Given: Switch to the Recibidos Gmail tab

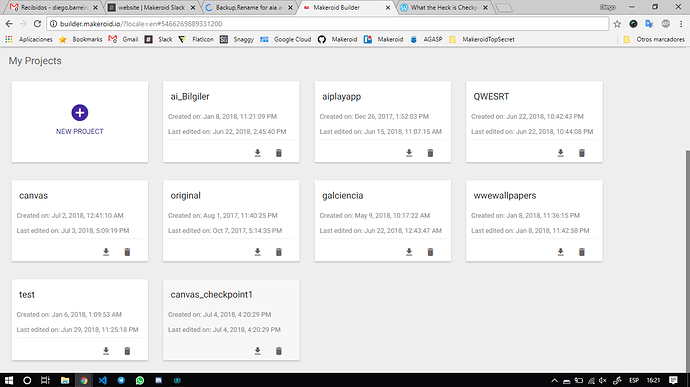Looking at the screenshot, I should click(54, 7).
